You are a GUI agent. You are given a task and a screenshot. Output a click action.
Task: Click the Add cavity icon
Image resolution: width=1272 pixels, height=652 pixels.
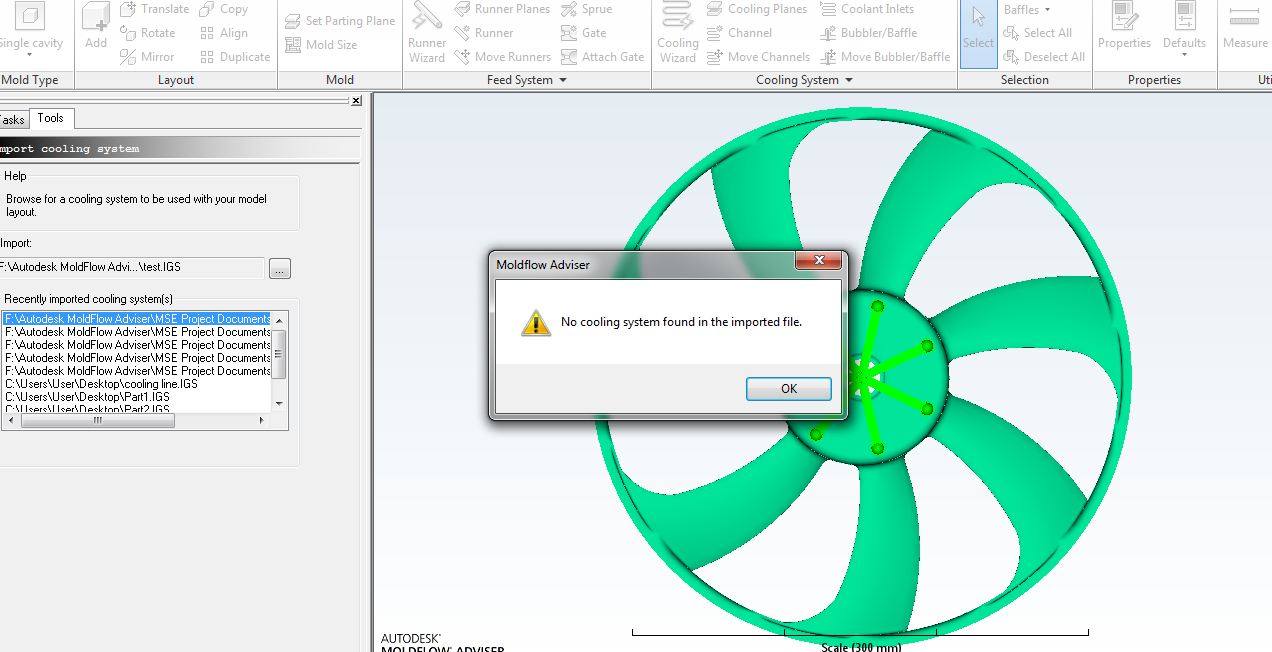[x=96, y=27]
